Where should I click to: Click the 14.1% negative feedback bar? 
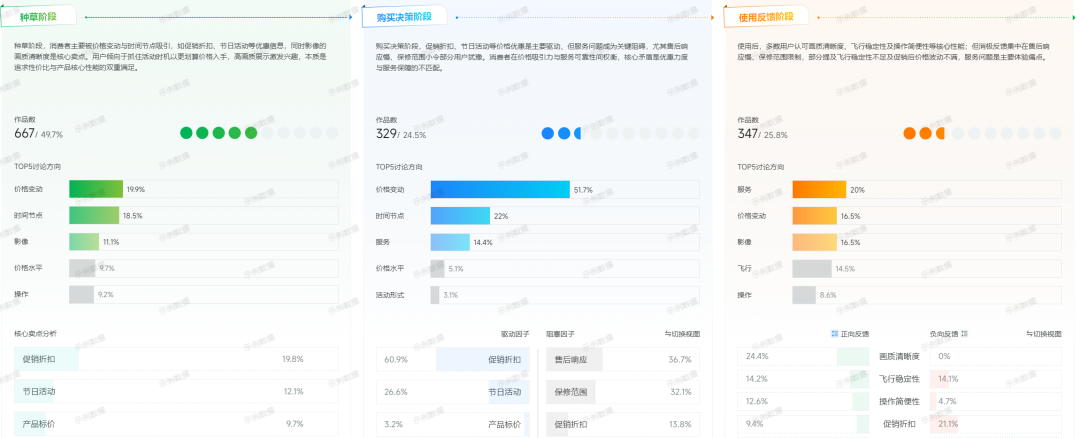pos(939,378)
